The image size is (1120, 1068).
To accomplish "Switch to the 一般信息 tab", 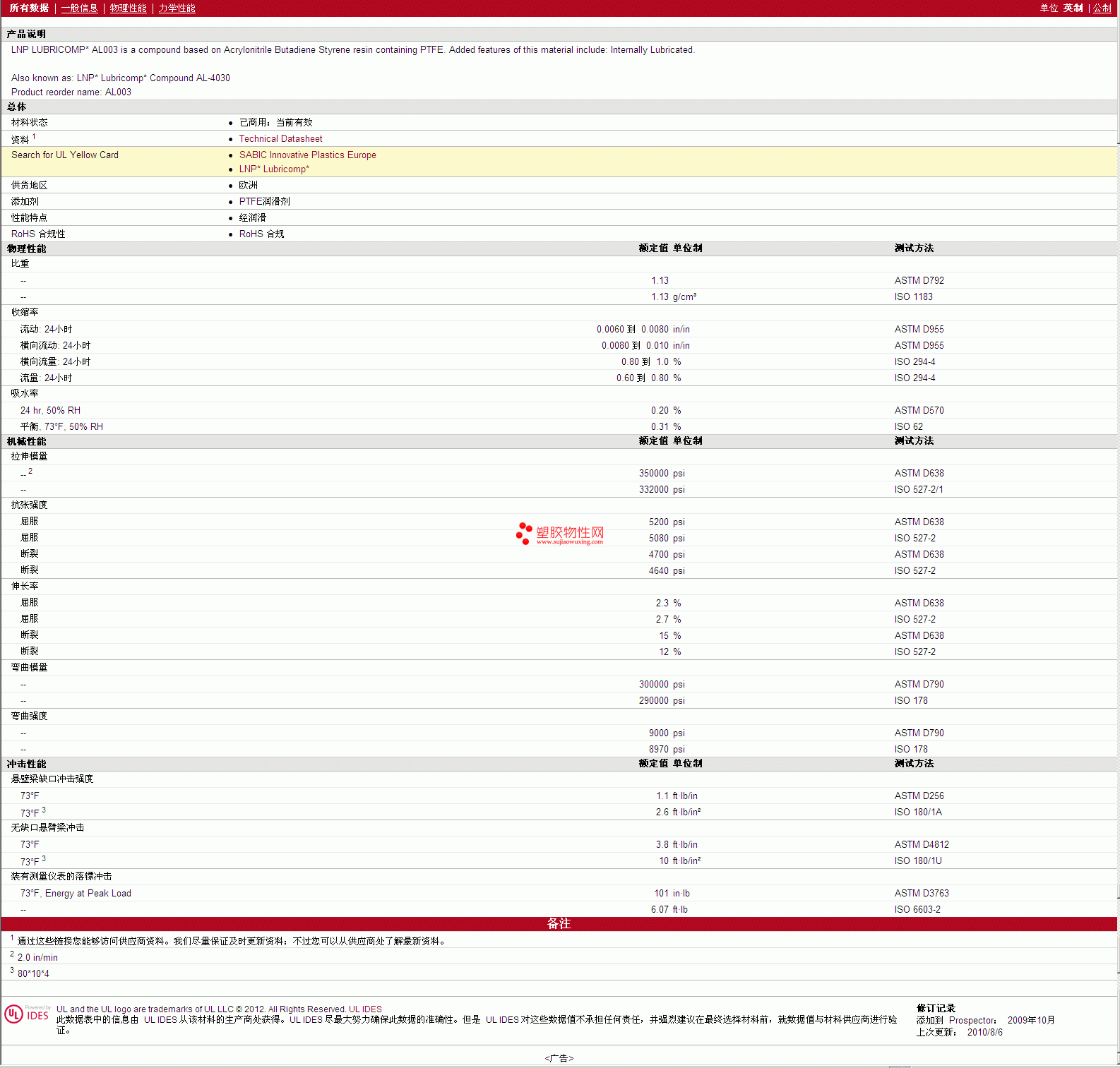I will click(x=79, y=8).
